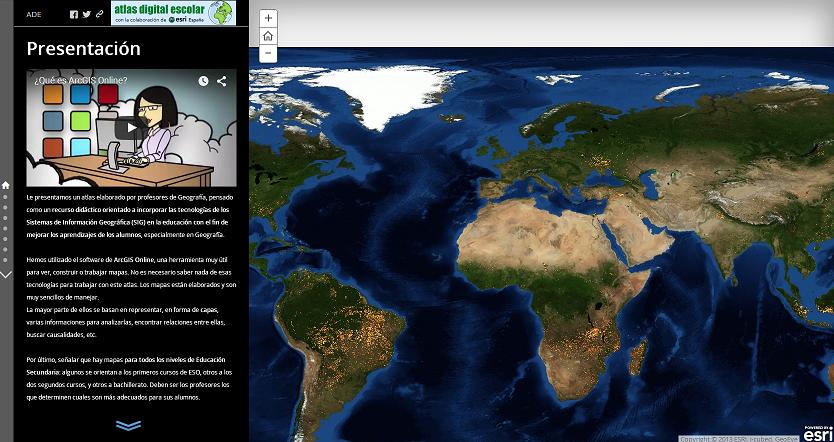This screenshot has height=442, width=834.
Task: Click the ADE title text
Action: (x=34, y=14)
